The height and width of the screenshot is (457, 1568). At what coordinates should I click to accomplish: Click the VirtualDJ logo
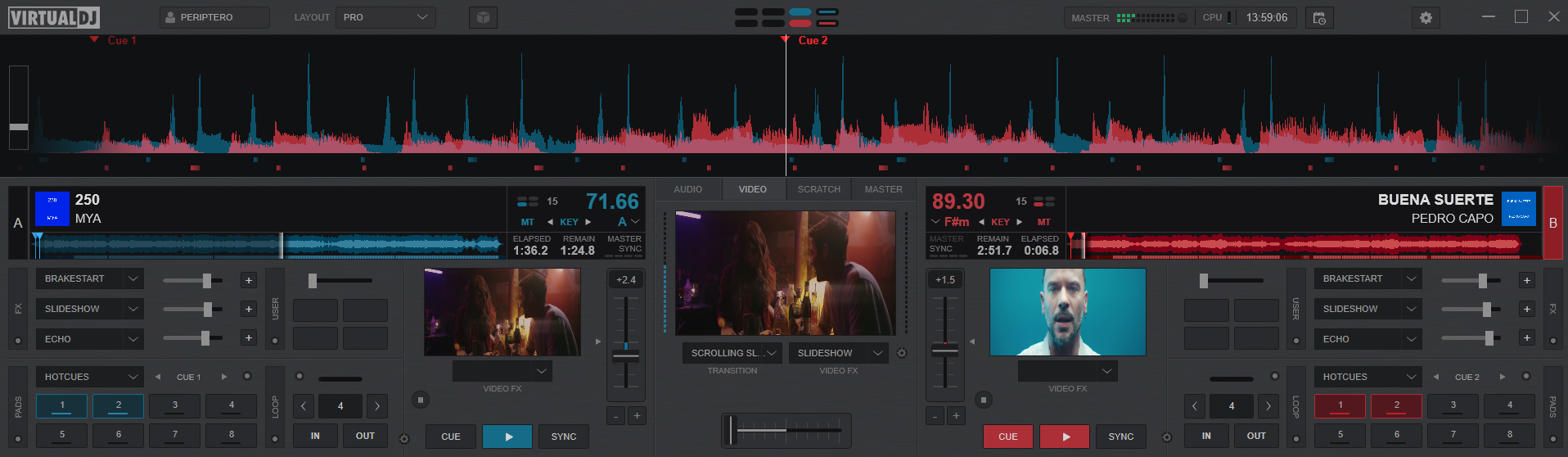point(53,17)
